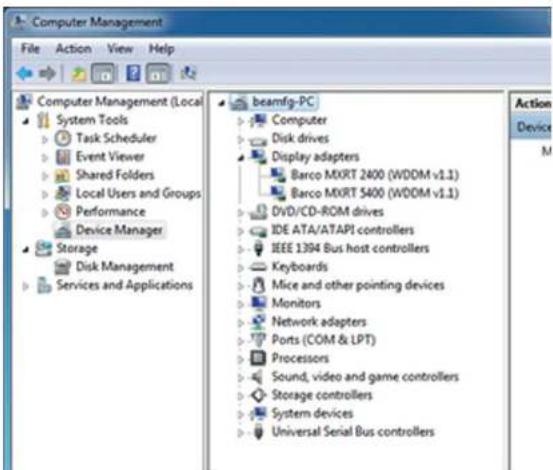Viewport: 553px width, 470px height.
Task: Select the Event Viewer tree label
Action: 110,157
